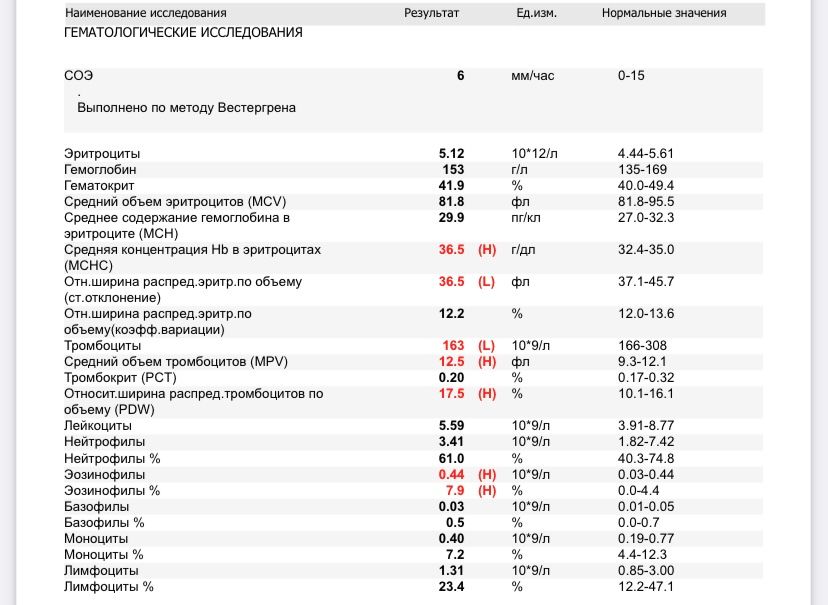Click the Гемоглобин result value 153
Screen dimensions: 828x605
coord(452,170)
